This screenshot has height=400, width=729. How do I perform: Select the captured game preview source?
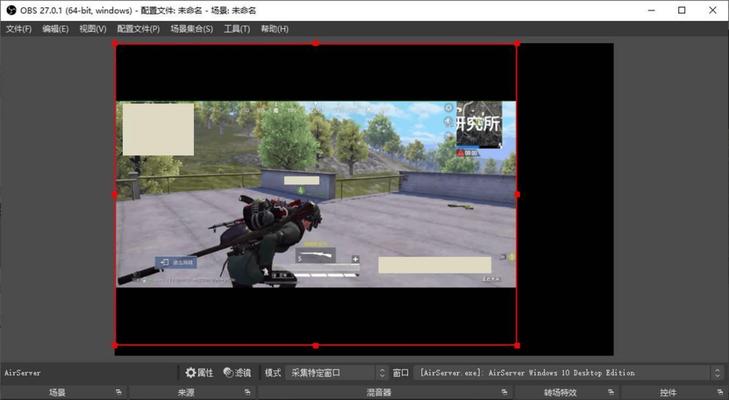tap(316, 194)
